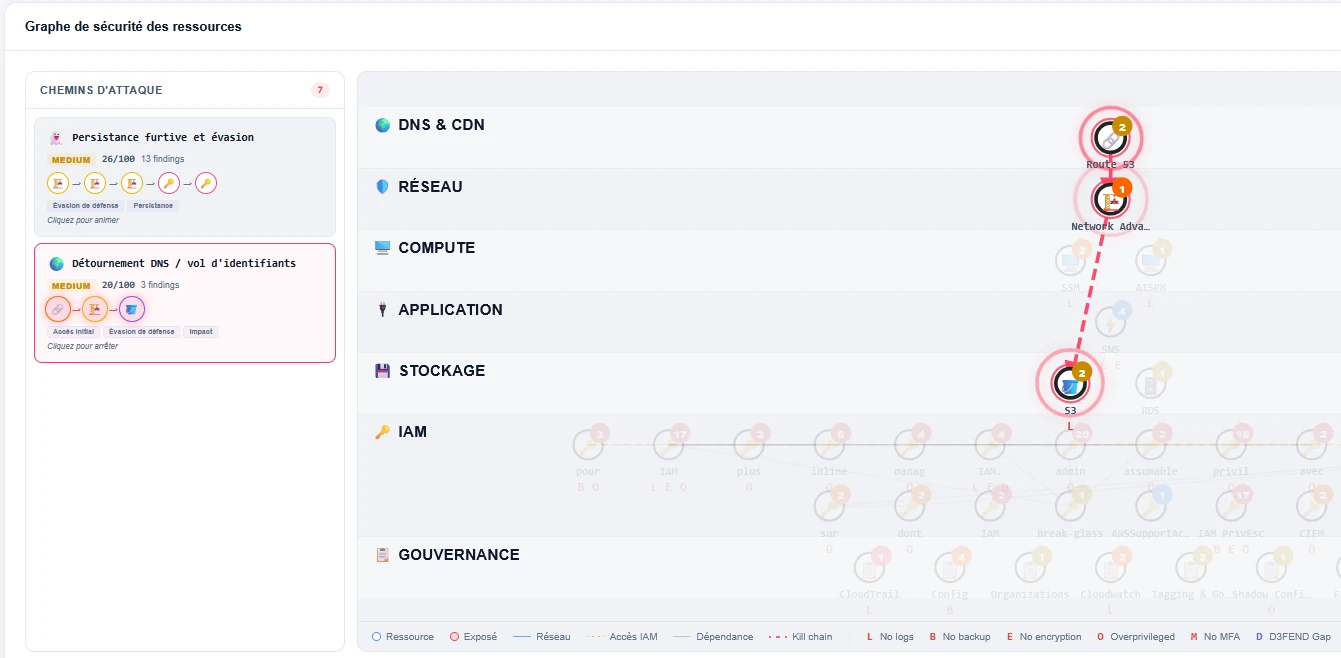
Task: Click the '3 findings' text
Action: coord(160,285)
